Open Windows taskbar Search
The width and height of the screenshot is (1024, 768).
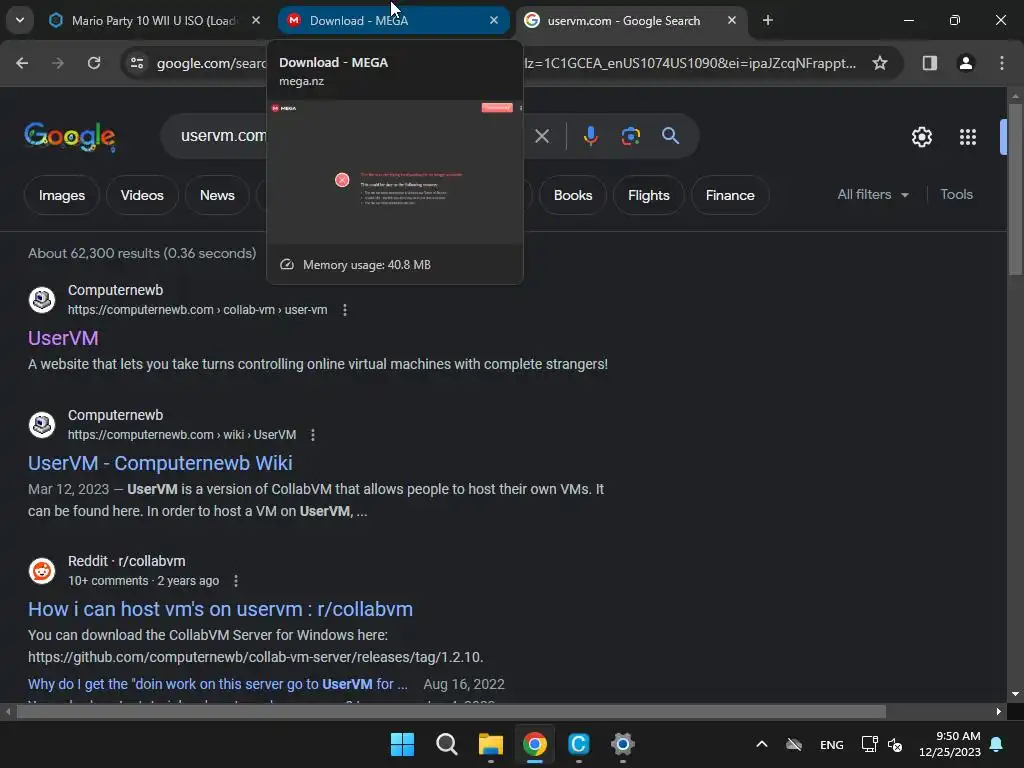point(447,744)
